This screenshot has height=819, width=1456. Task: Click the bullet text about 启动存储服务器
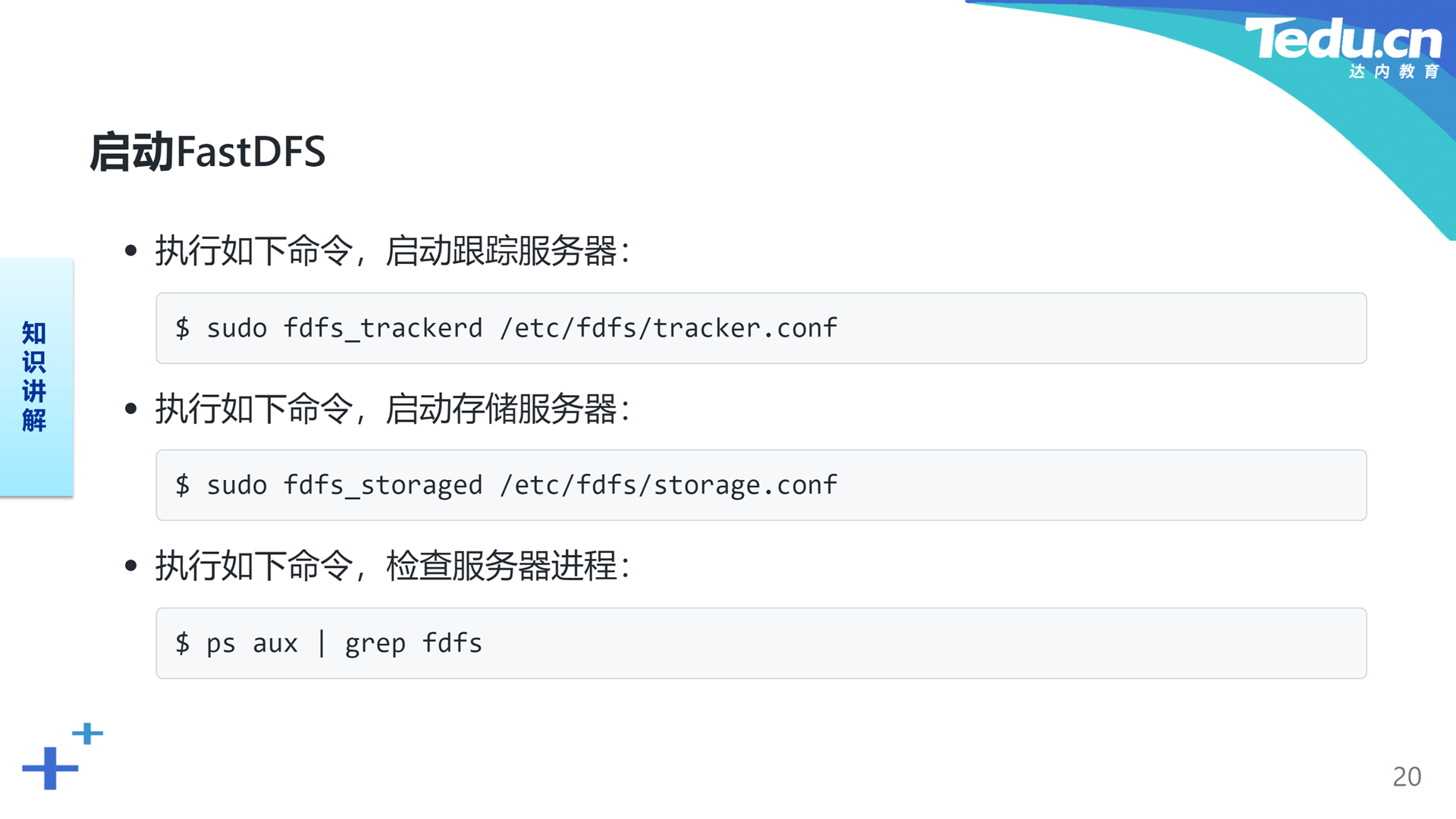point(393,409)
